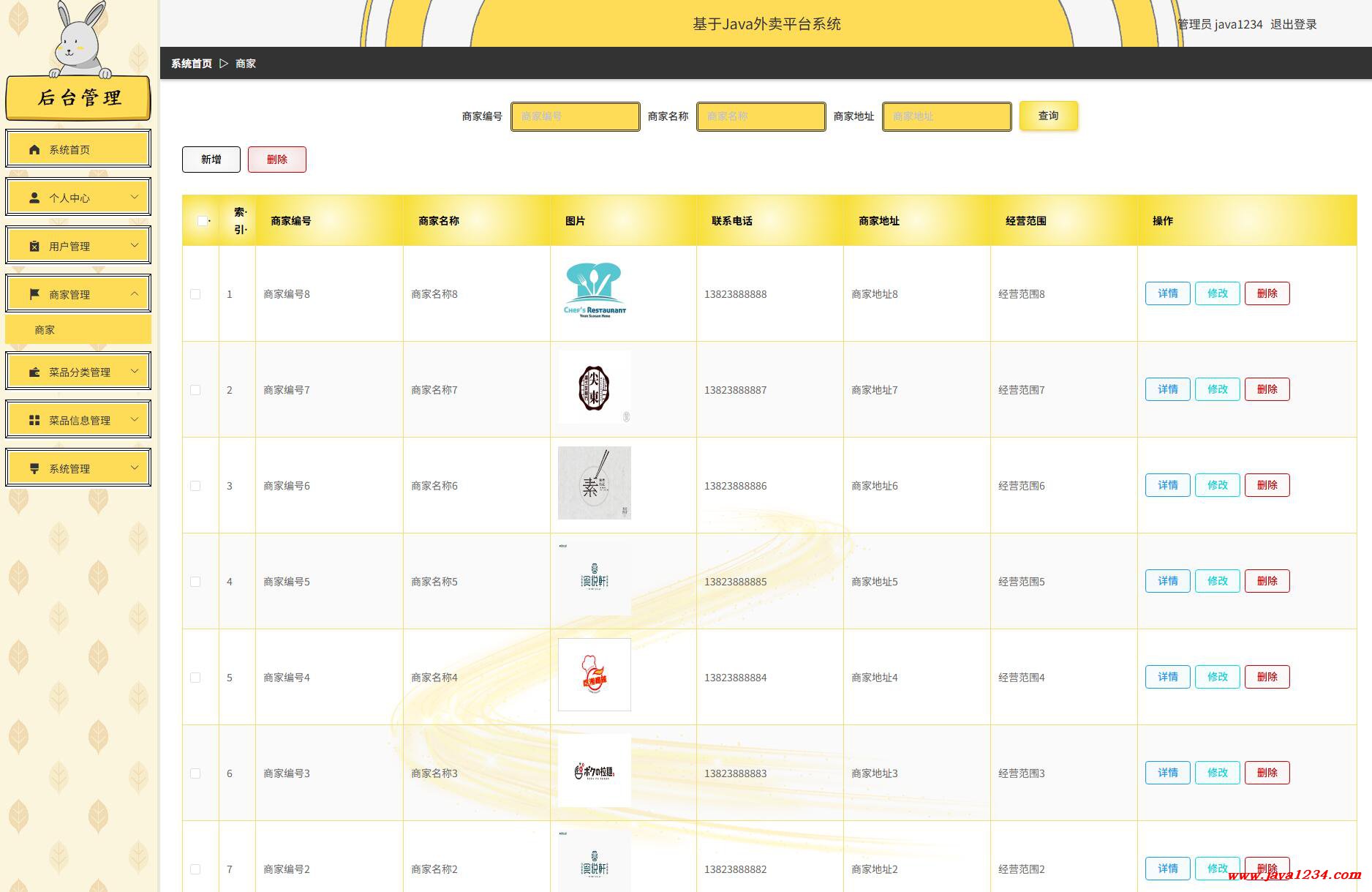Image resolution: width=1372 pixels, height=892 pixels.
Task: Click the flag icon beside 商家管理
Action: point(34,294)
